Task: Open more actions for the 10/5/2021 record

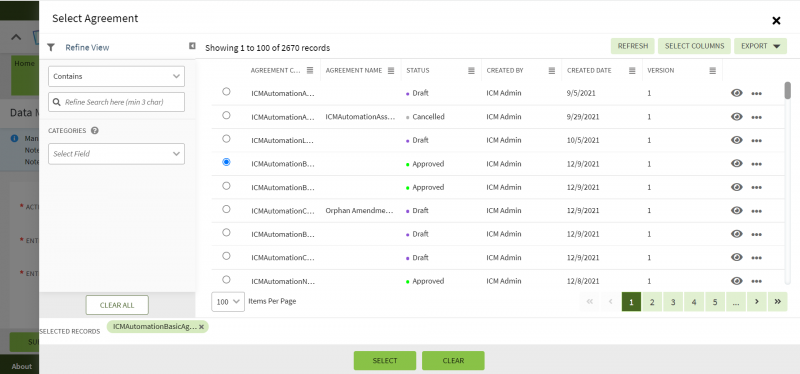Action: 757,140
